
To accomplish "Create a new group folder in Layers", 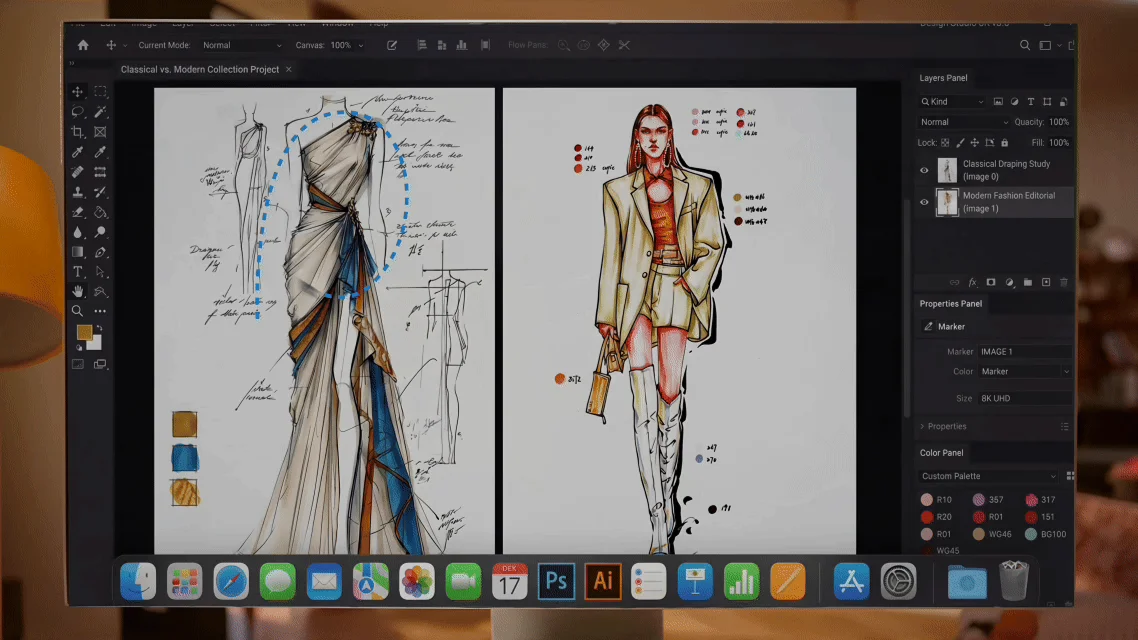I will [x=1028, y=282].
